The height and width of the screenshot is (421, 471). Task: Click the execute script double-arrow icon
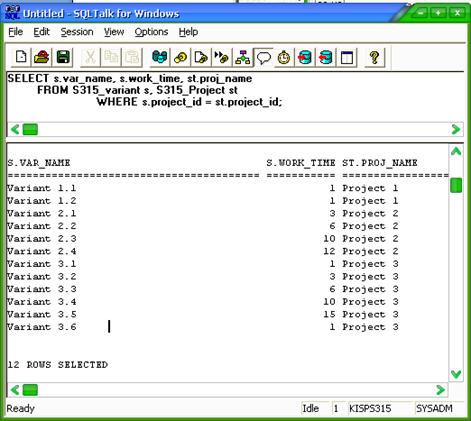[x=221, y=57]
